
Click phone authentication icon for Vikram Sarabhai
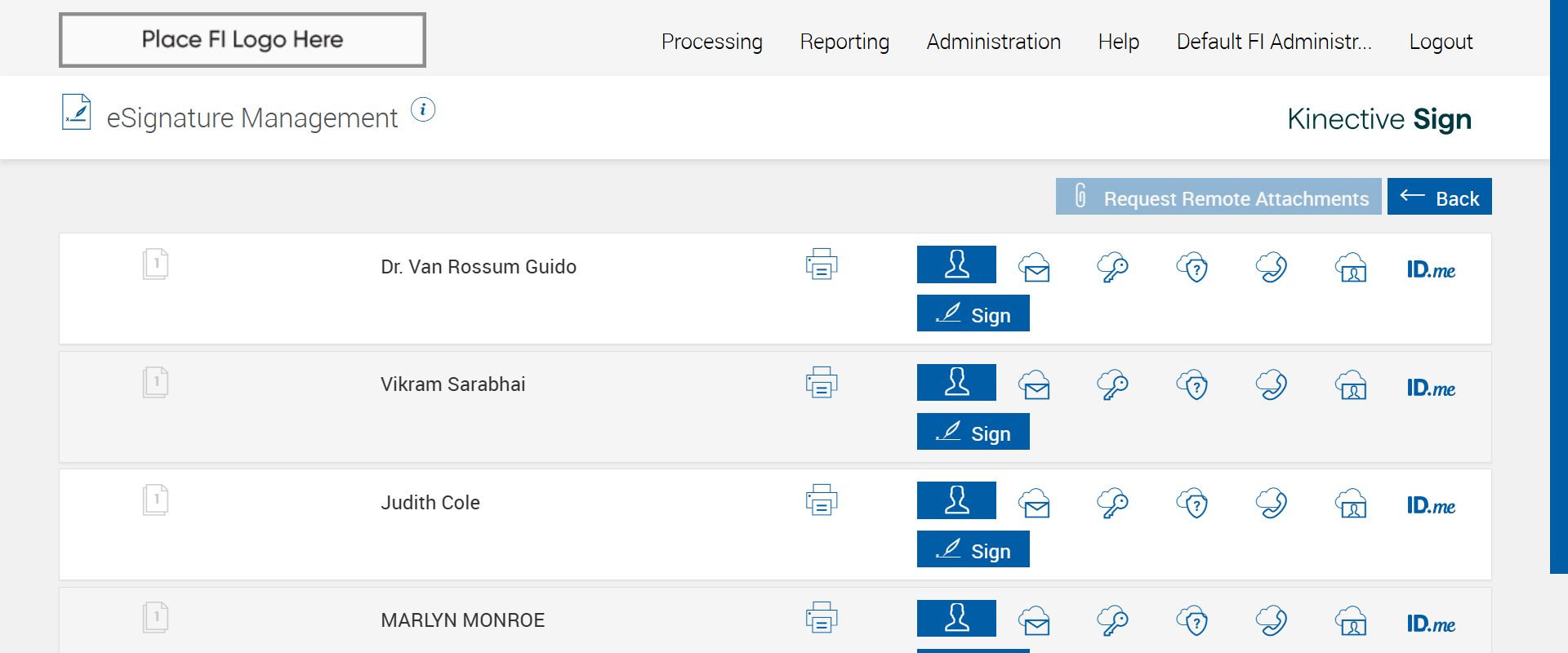pyautogui.click(x=1272, y=384)
